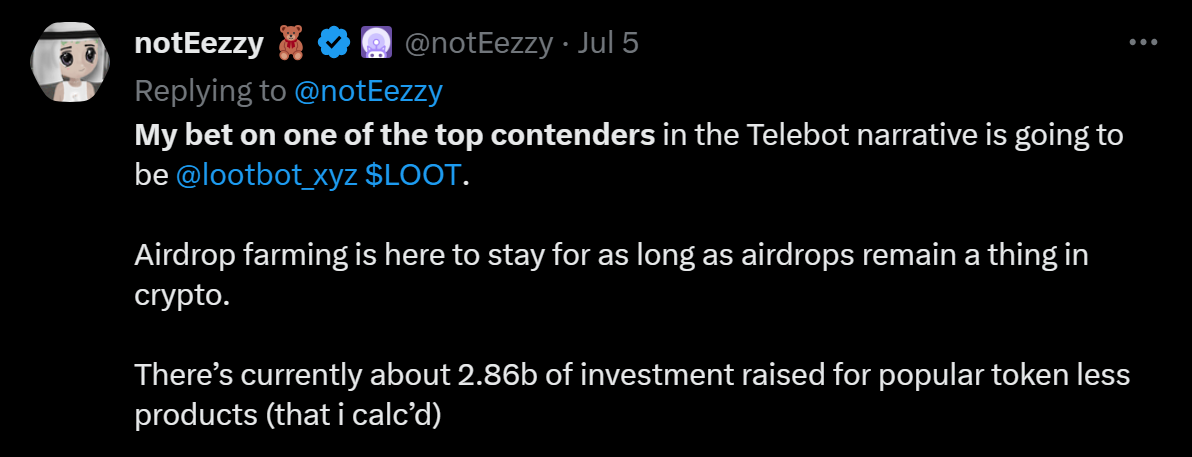The width and height of the screenshot is (1192, 457).
Task: Click the bold "My bet on one" text
Action: [x=226, y=135]
